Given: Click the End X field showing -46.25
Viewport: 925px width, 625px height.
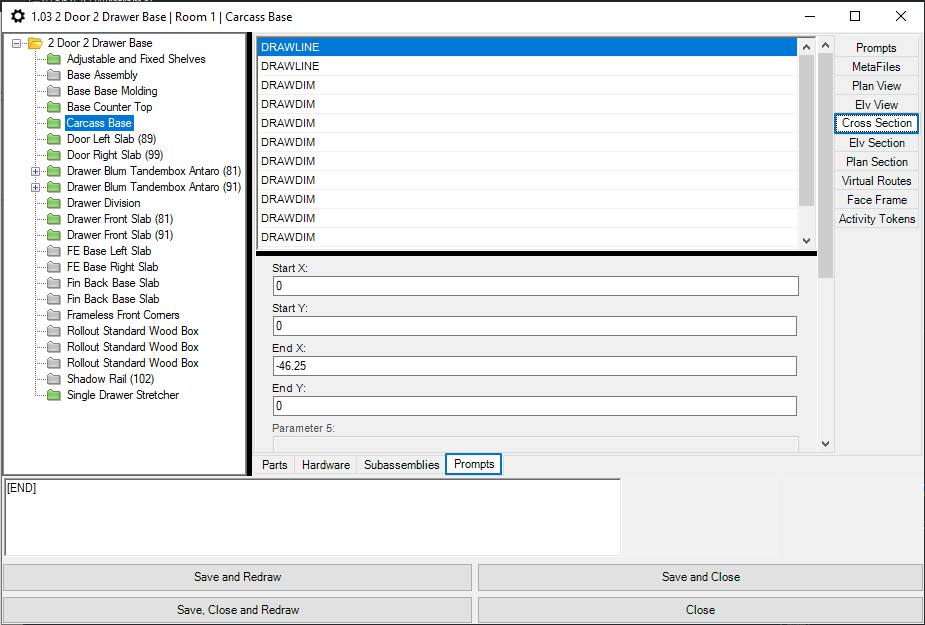Looking at the screenshot, I should pos(534,366).
